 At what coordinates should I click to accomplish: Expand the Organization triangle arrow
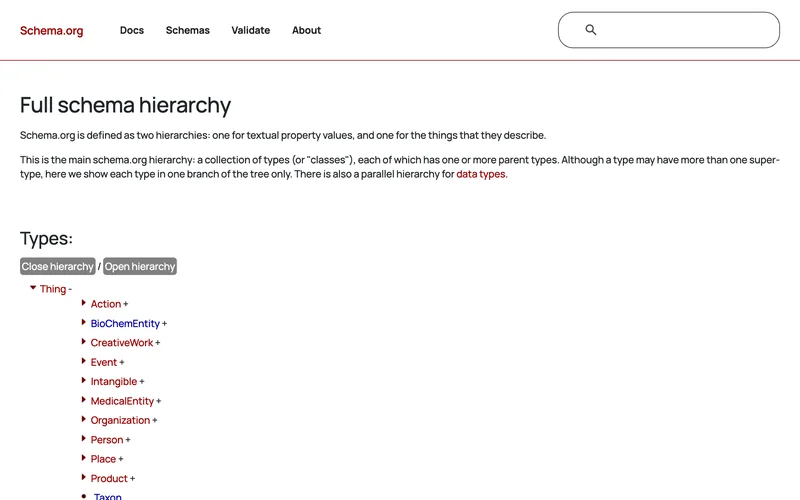[x=84, y=419]
